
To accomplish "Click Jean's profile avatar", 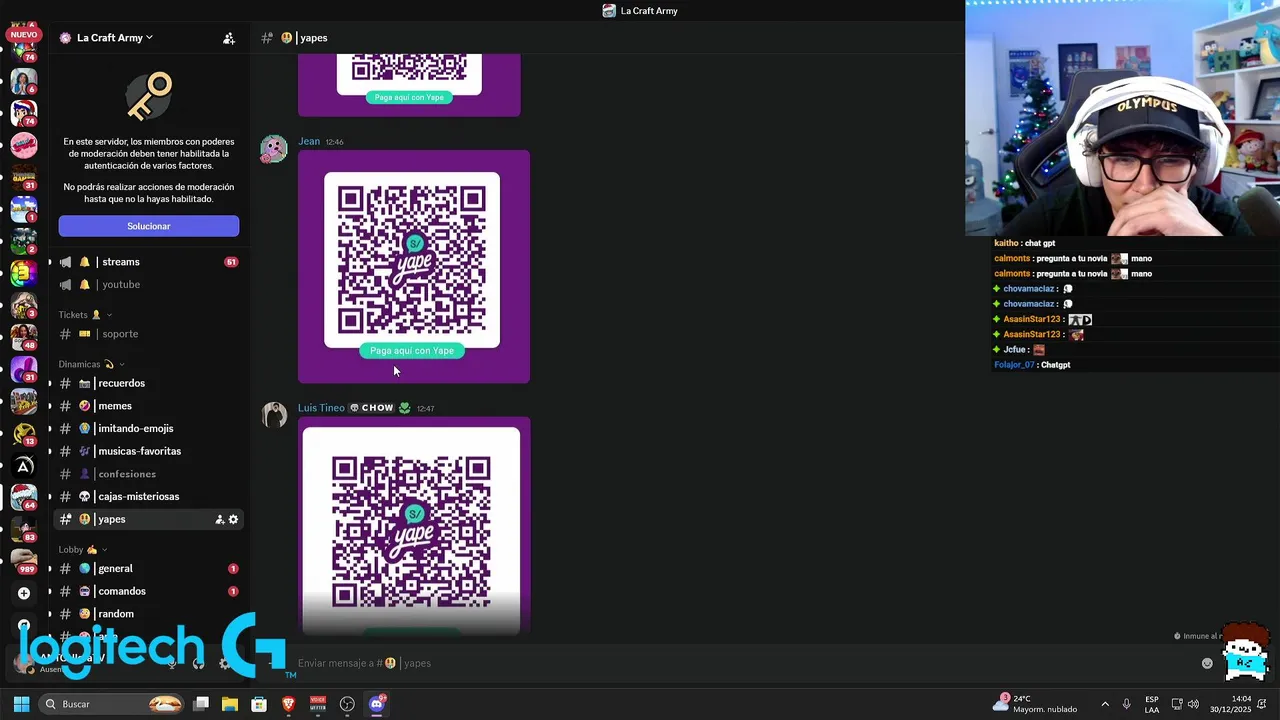I will (x=274, y=149).
